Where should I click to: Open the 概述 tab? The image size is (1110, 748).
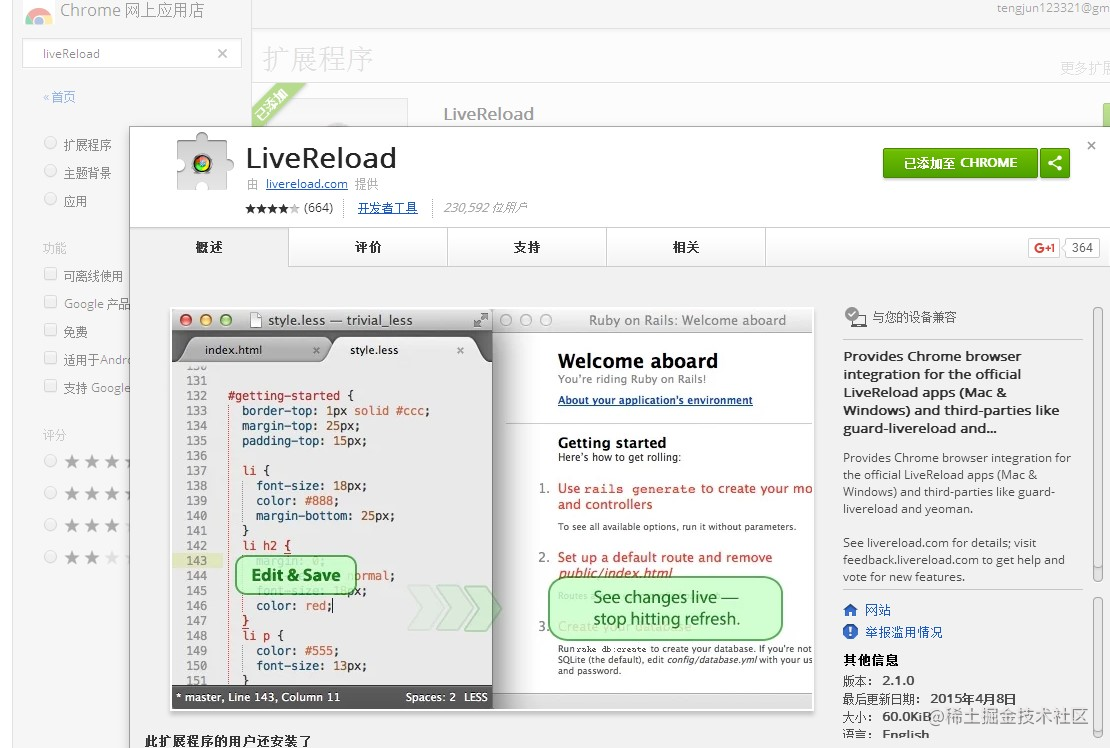click(x=209, y=247)
